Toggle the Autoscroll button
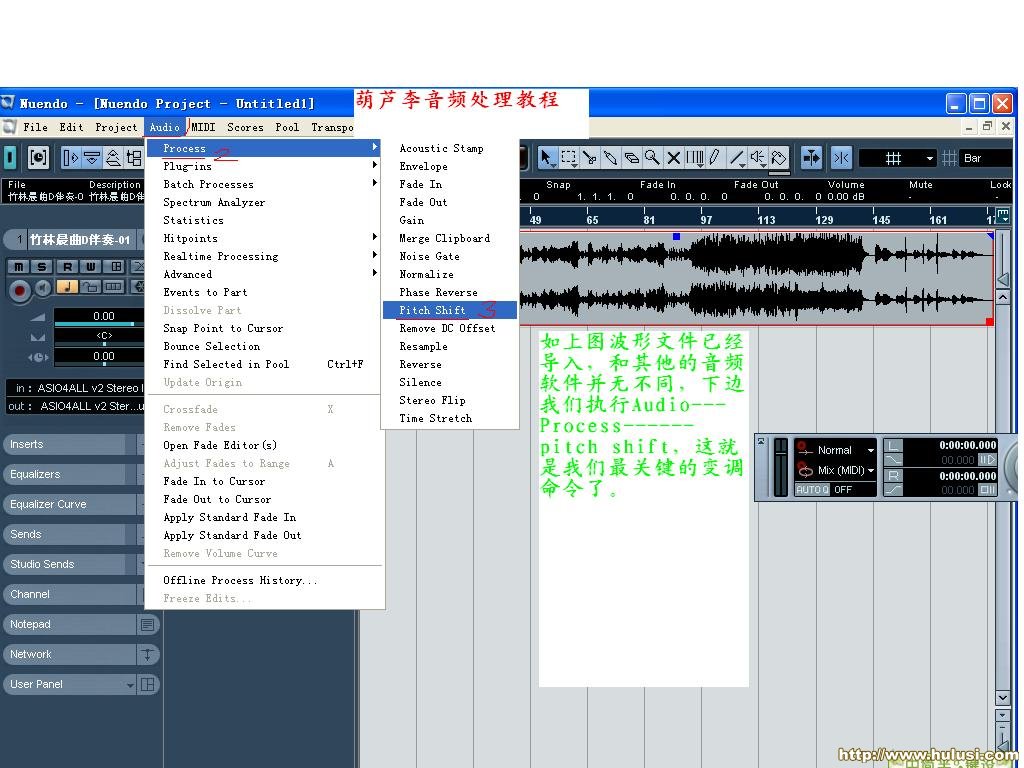Screen dimensions: 1024x768 click(x=811, y=157)
